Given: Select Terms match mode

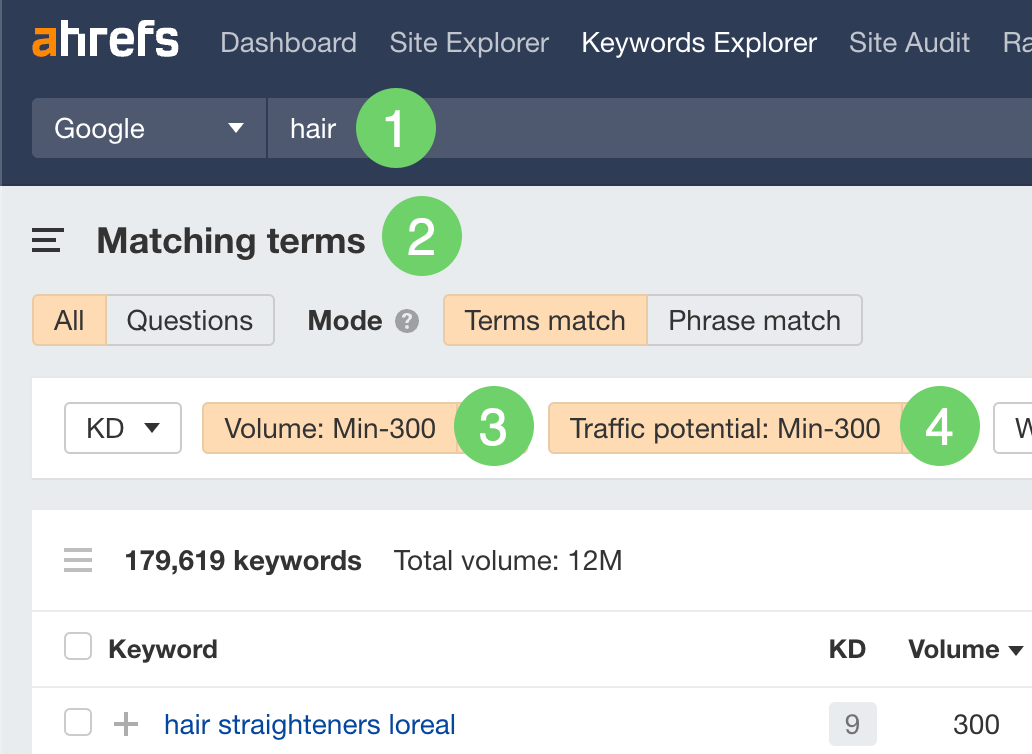Looking at the screenshot, I should (544, 320).
